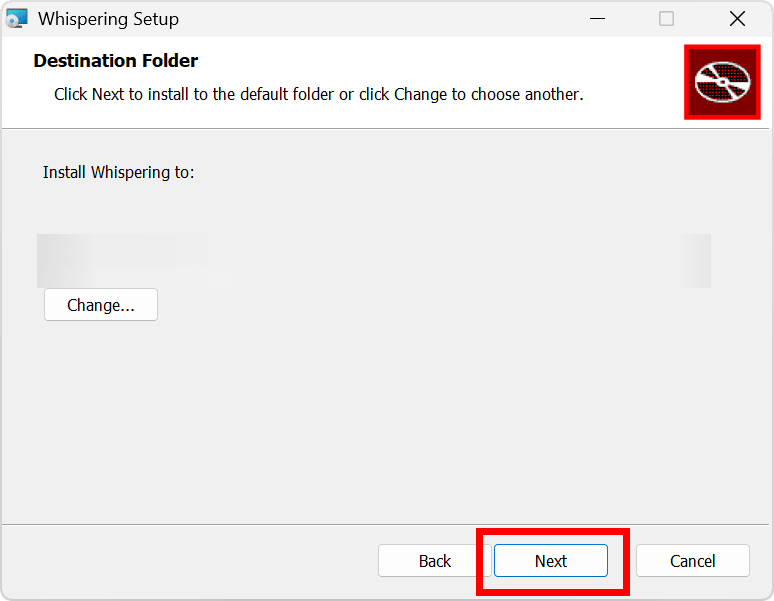The width and height of the screenshot is (774, 601).
Task: Cancel the Whispering installation
Action: pos(692,561)
